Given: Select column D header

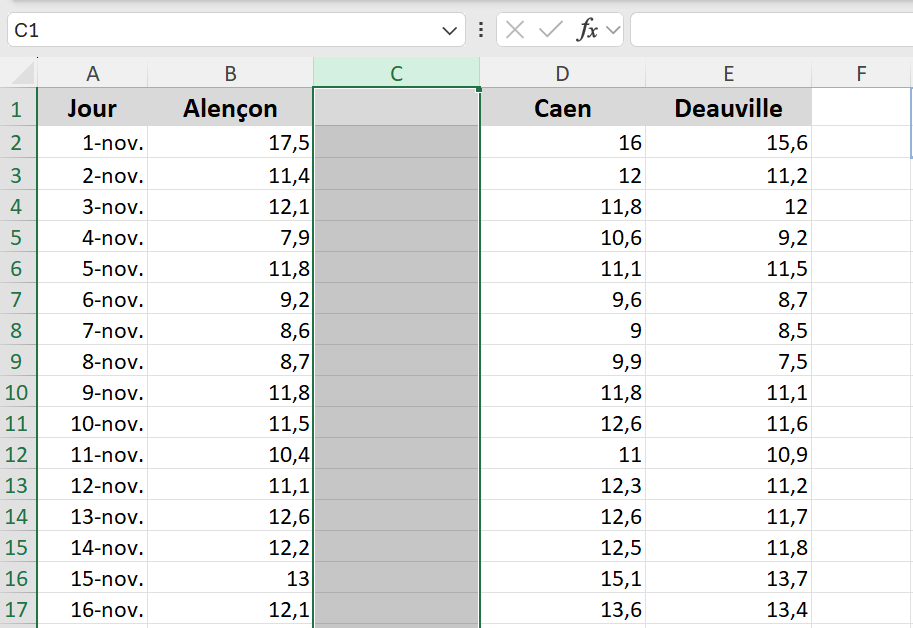Looking at the screenshot, I should [x=562, y=73].
